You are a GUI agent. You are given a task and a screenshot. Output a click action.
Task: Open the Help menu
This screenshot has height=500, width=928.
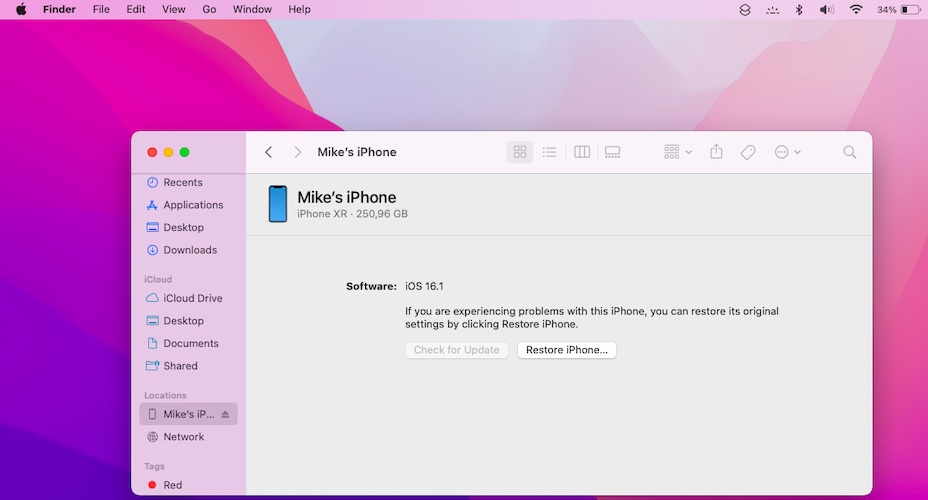(x=299, y=9)
